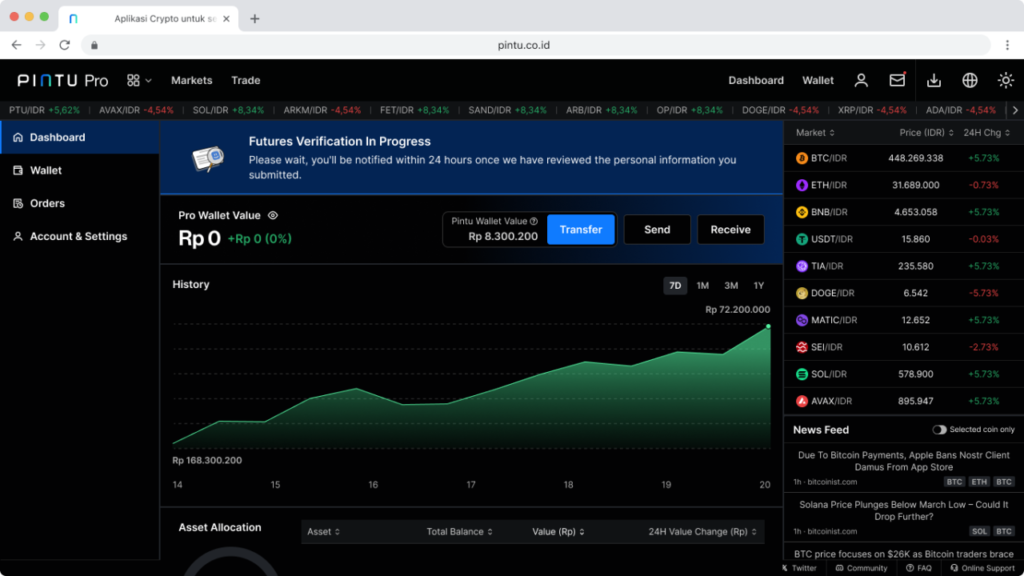Viewport: 1024px width, 576px height.
Task: Select Orders in the sidebar
Action: pyautogui.click(x=80, y=203)
